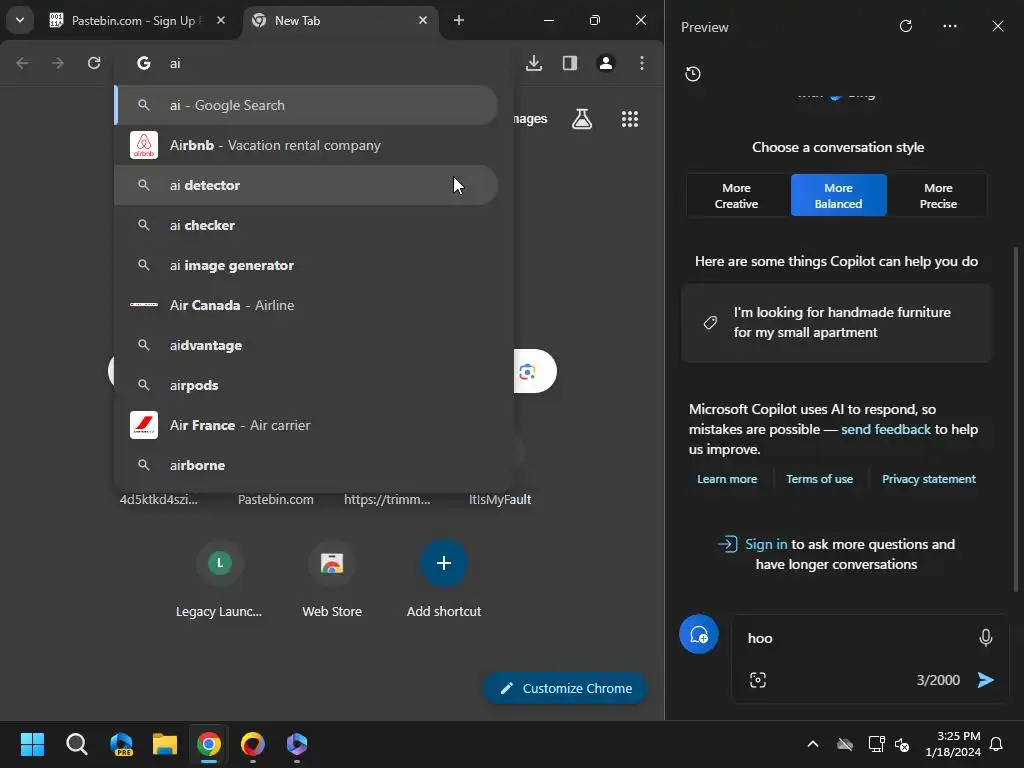Close the New Tab tab
This screenshot has height=768, width=1024.
[x=423, y=20]
